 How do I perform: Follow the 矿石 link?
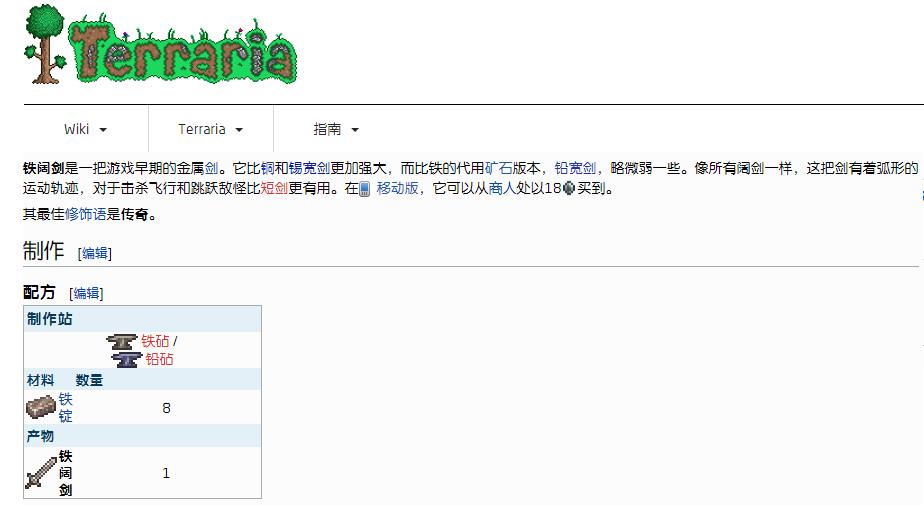coord(498,169)
